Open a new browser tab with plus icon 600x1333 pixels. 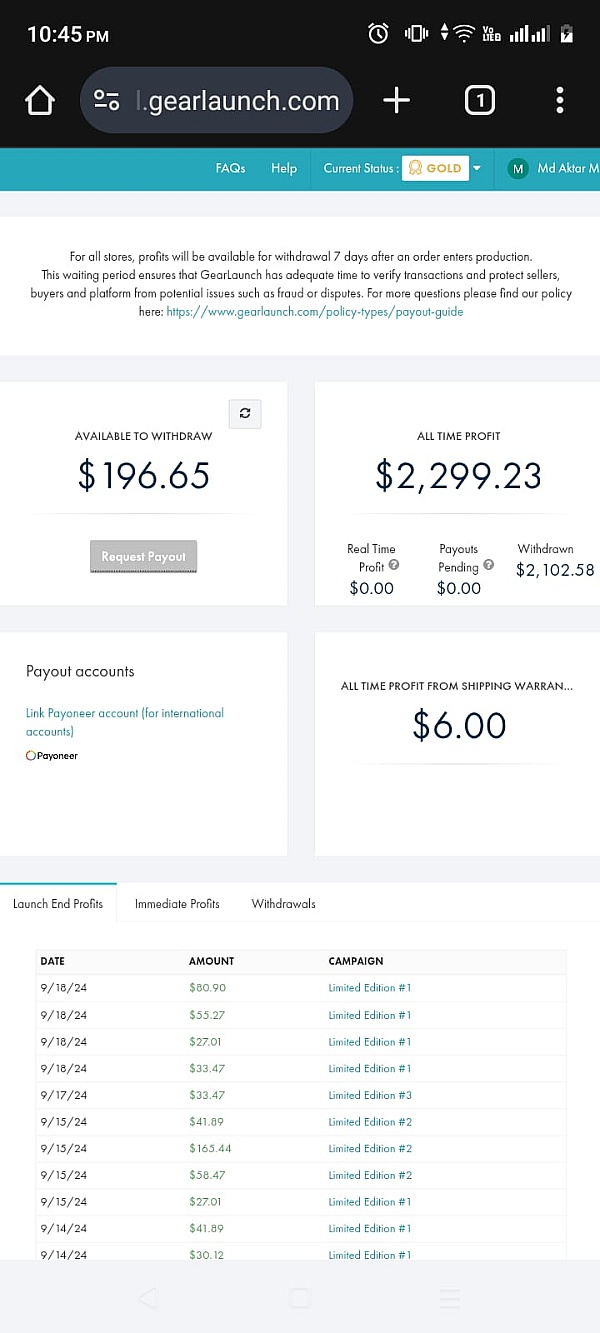tap(397, 100)
